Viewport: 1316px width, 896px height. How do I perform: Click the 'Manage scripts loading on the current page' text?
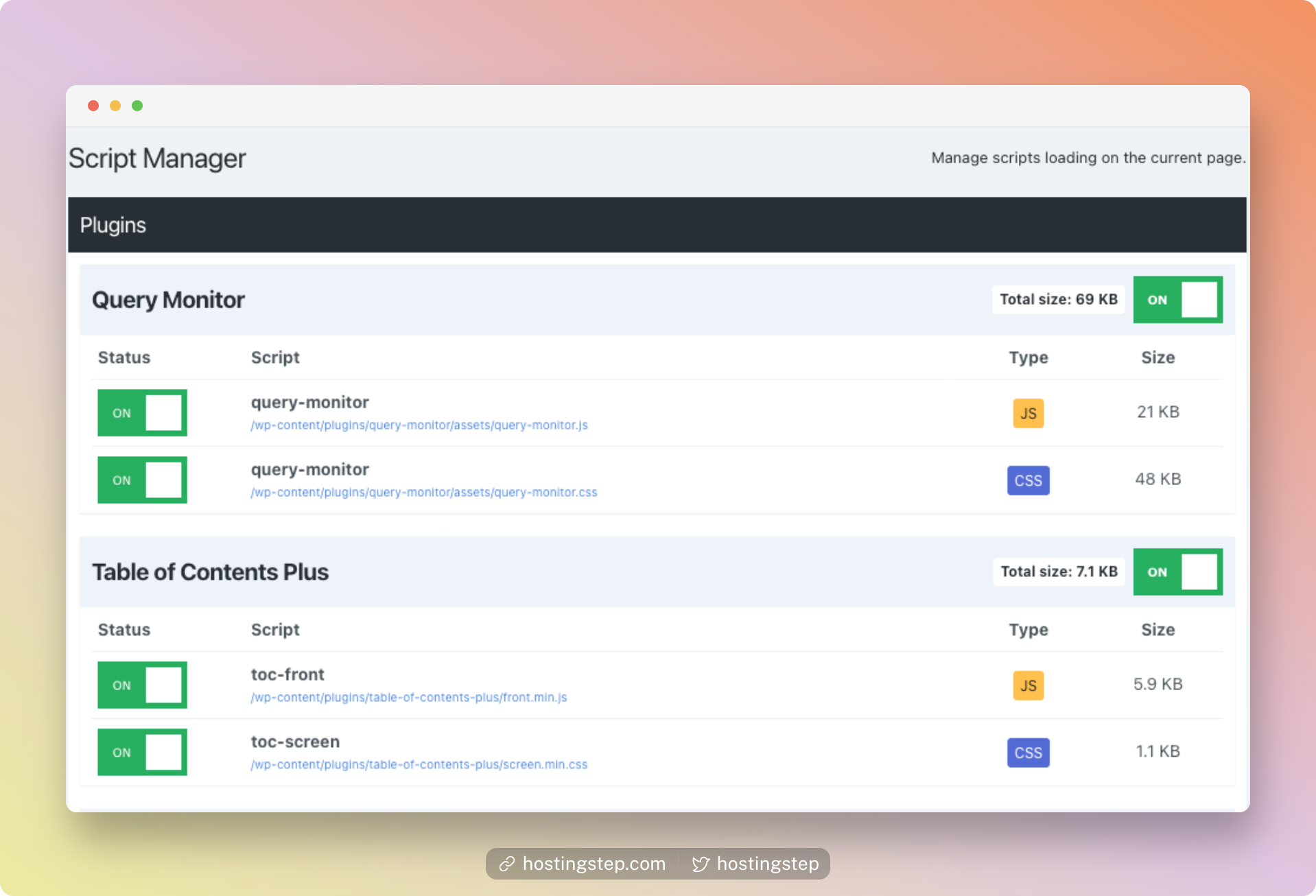click(x=1088, y=158)
